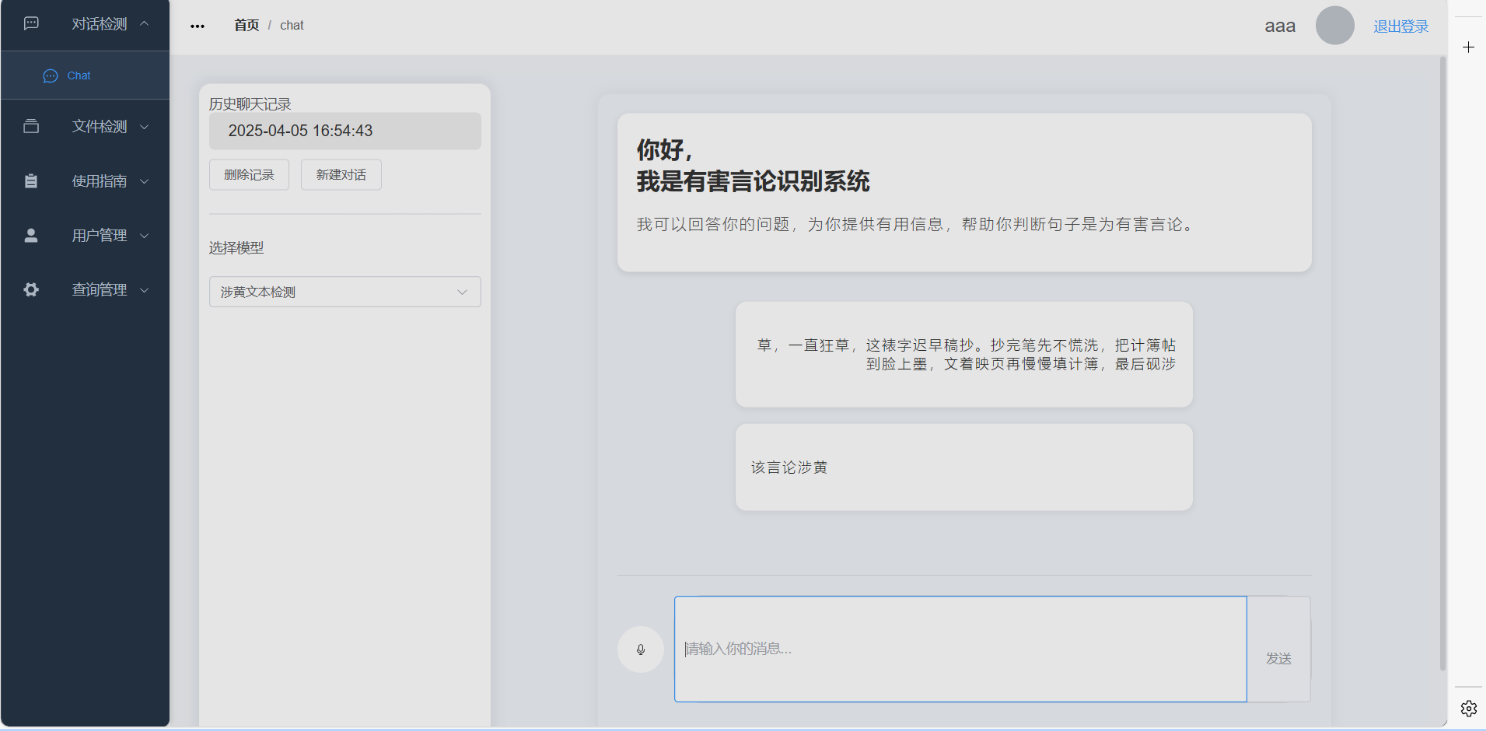
Task: Click the chat breadcrumb text
Action: pos(292,25)
